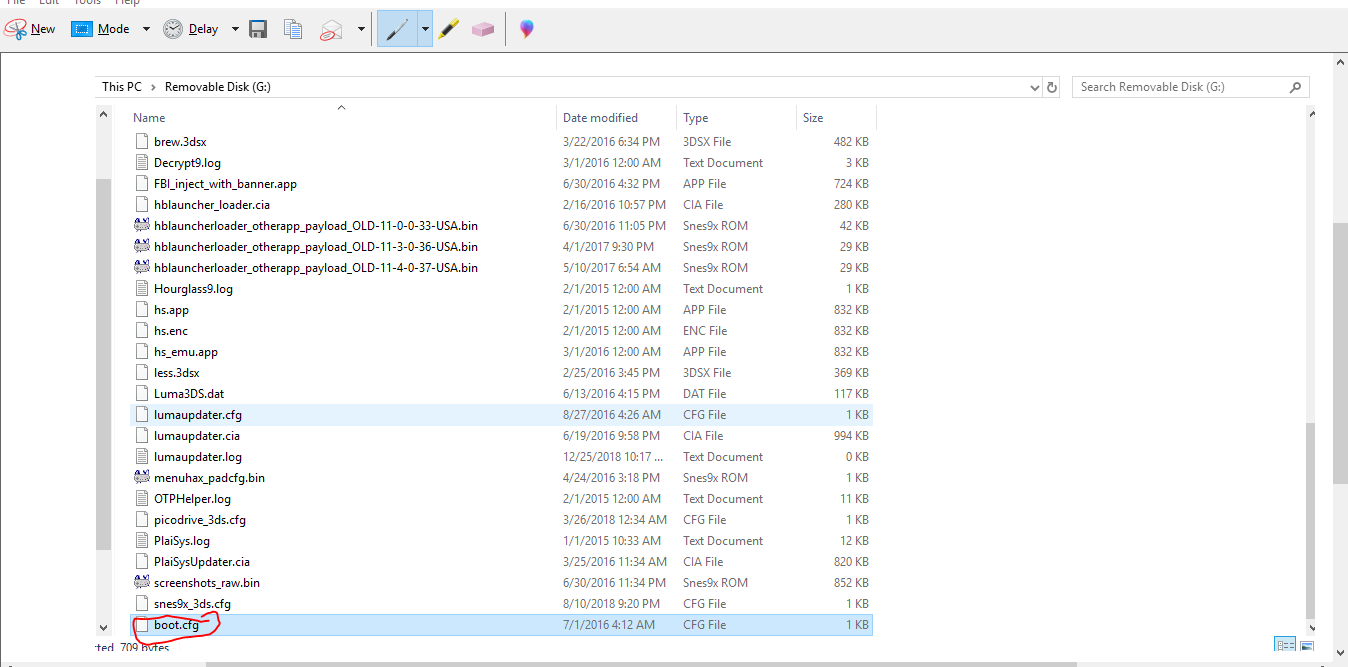Click 'This PC' in address breadcrumb
Image resolution: width=1348 pixels, height=667 pixels.
(x=121, y=87)
